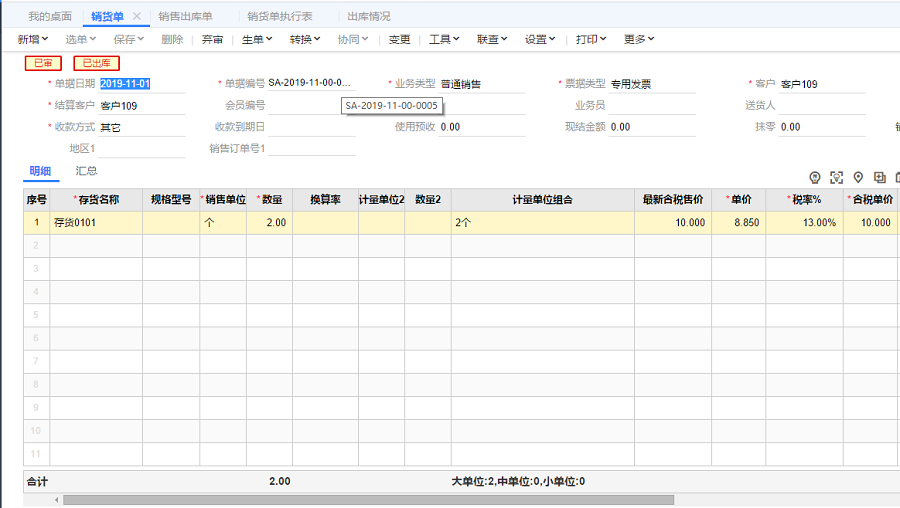
Task: Go to the 我的桌面 tab
Action: pos(50,17)
